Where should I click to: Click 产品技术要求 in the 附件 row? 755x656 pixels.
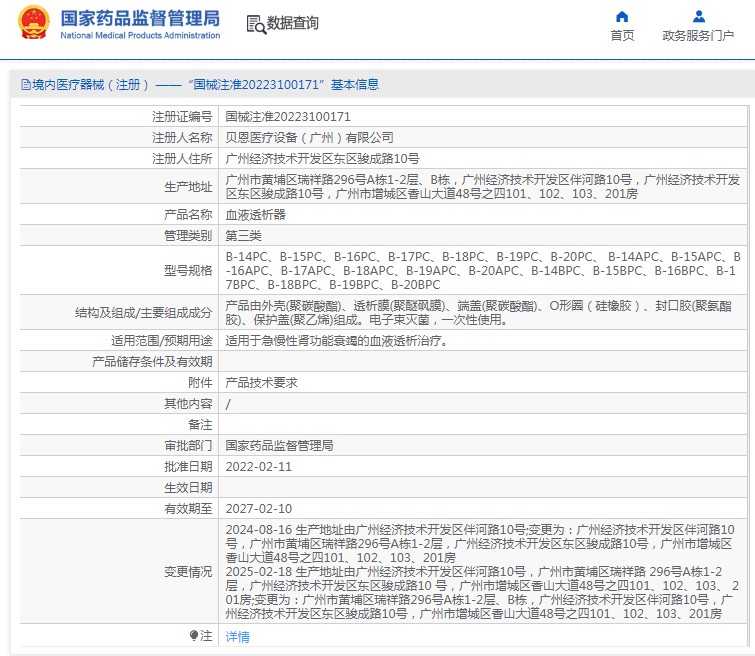tap(261, 383)
